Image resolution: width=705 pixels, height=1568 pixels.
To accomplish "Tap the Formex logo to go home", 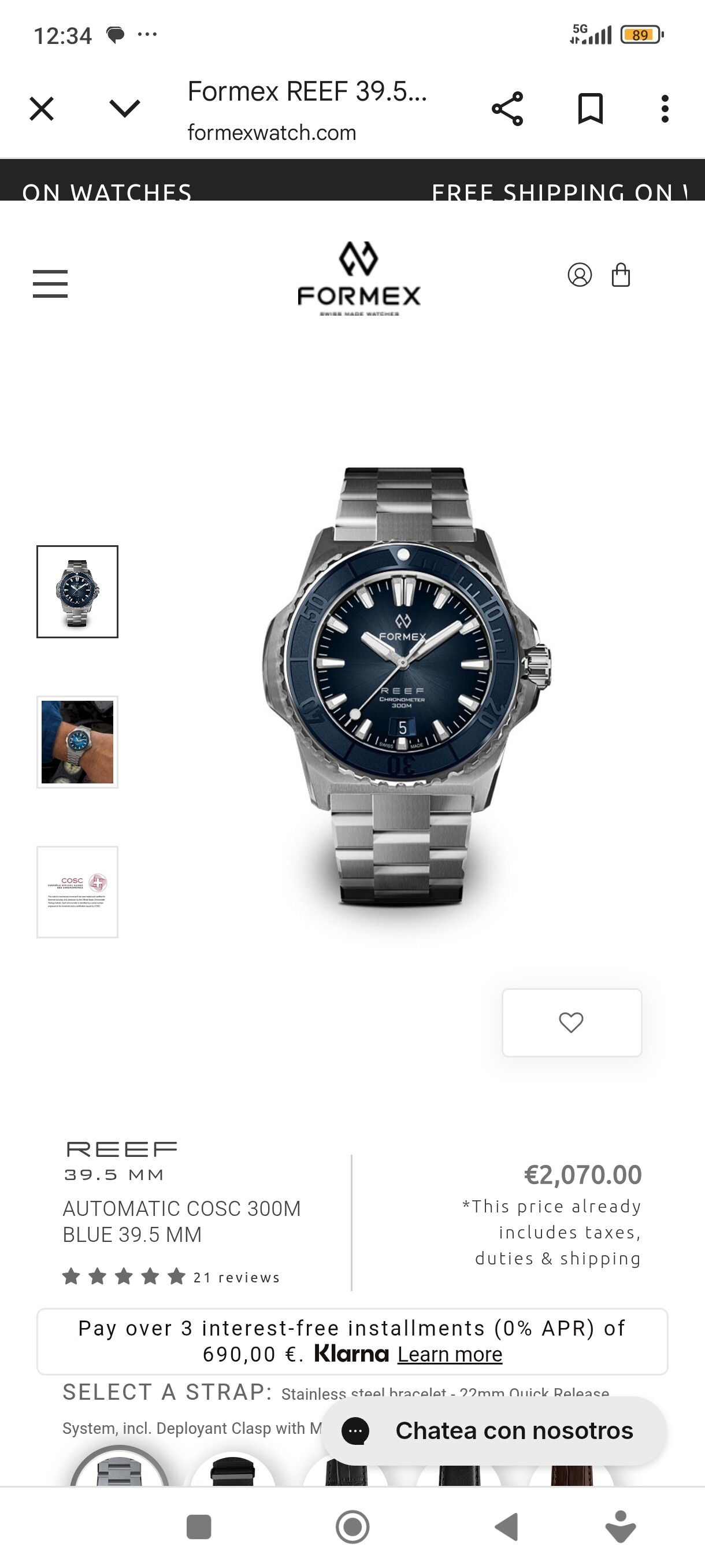I will 359,278.
